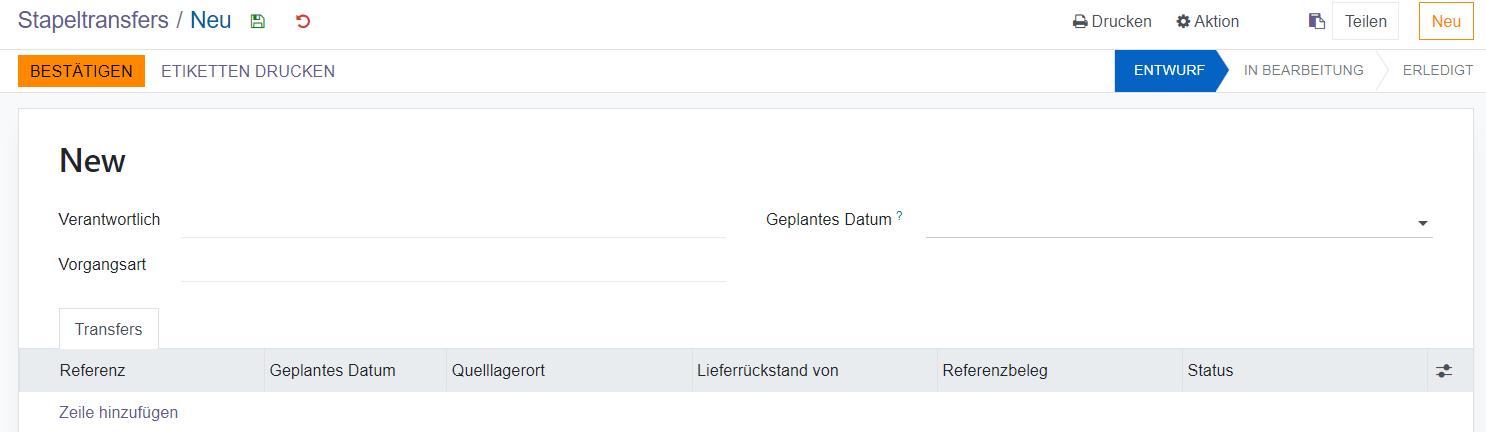Click the Teilen button

1365,21
